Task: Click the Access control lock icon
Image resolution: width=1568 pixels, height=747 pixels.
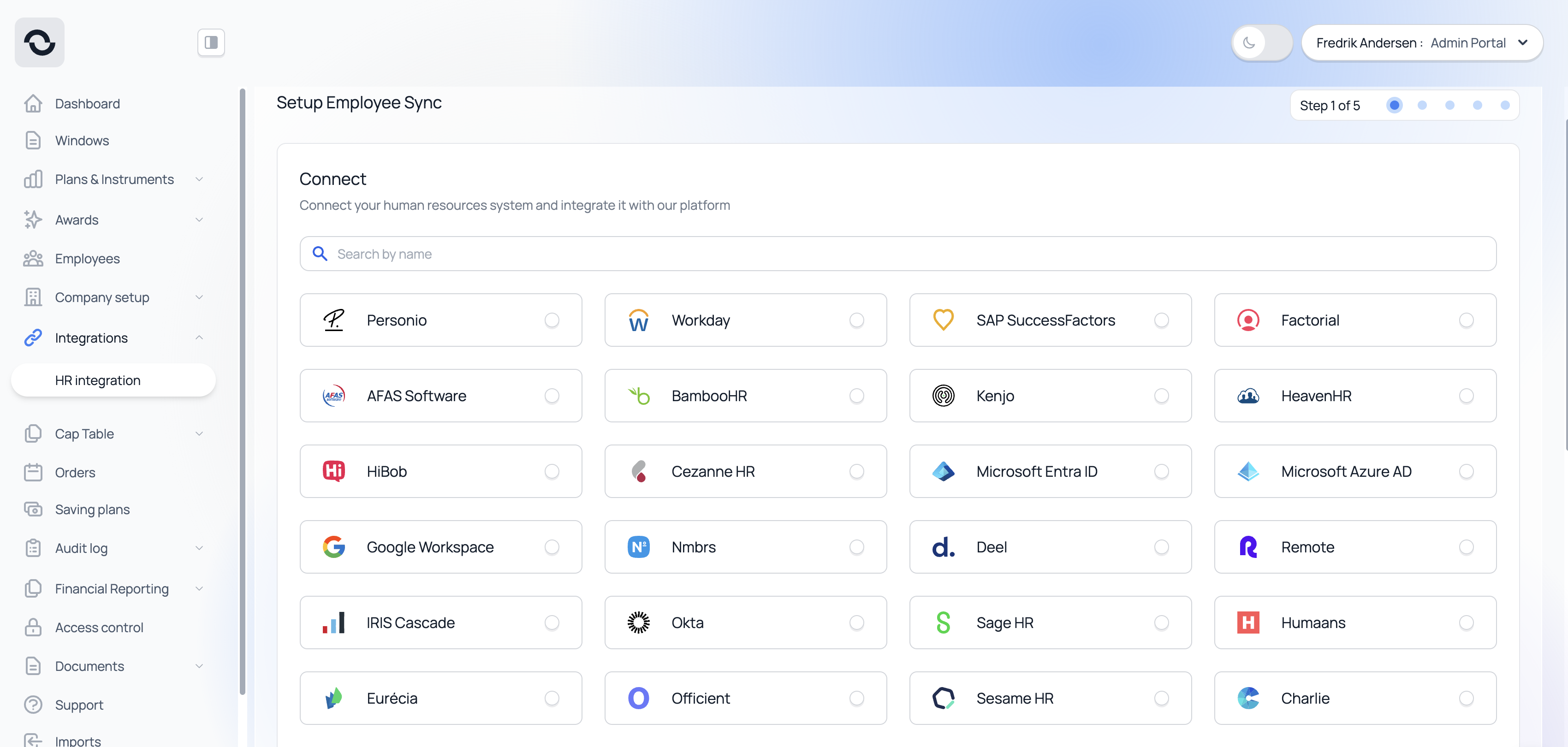Action: [x=33, y=628]
